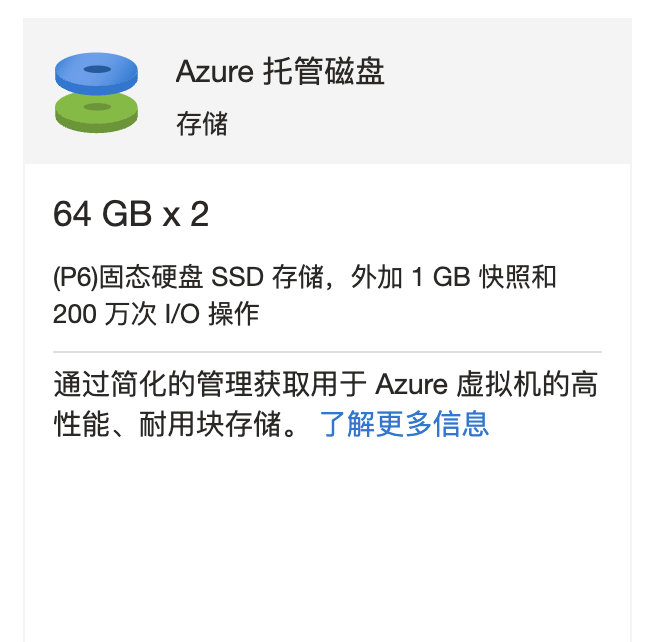Viewport: 648px width, 642px height.
Task: Click the x 2 quantity text
Action: [x=186, y=214]
